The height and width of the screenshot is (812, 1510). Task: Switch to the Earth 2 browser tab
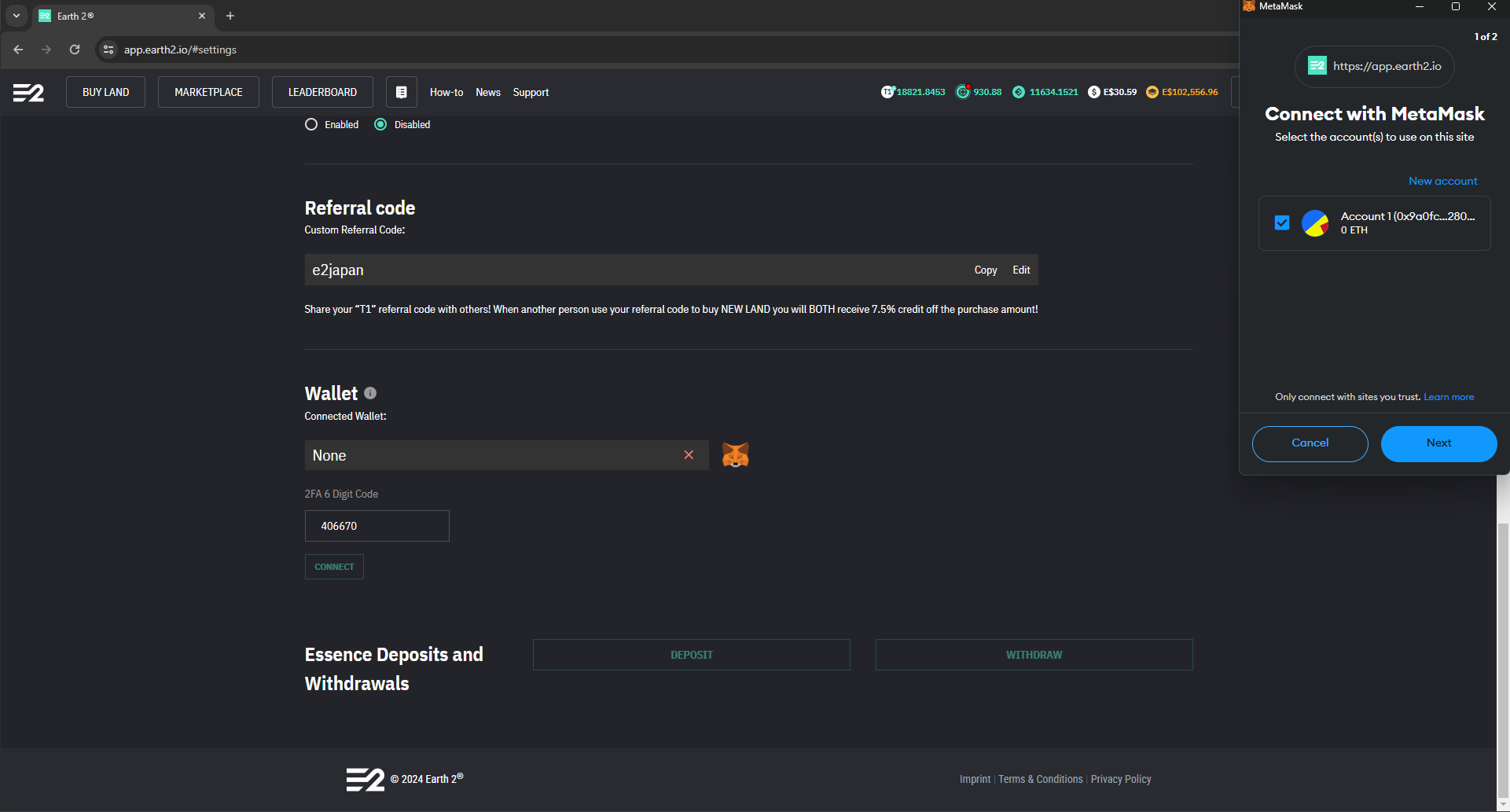[122, 16]
